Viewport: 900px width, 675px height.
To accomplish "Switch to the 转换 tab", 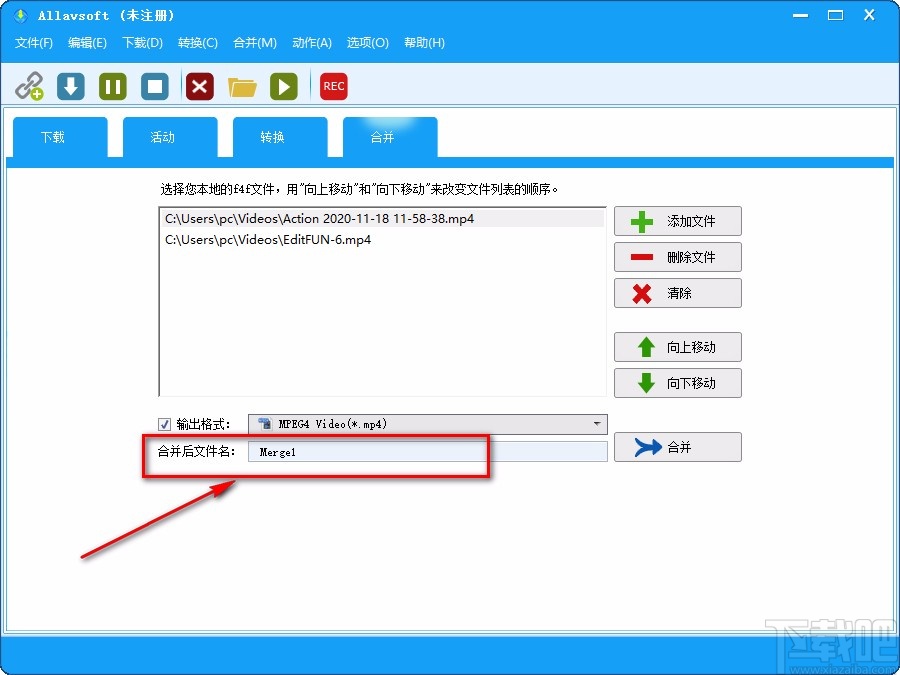I will (x=280, y=137).
